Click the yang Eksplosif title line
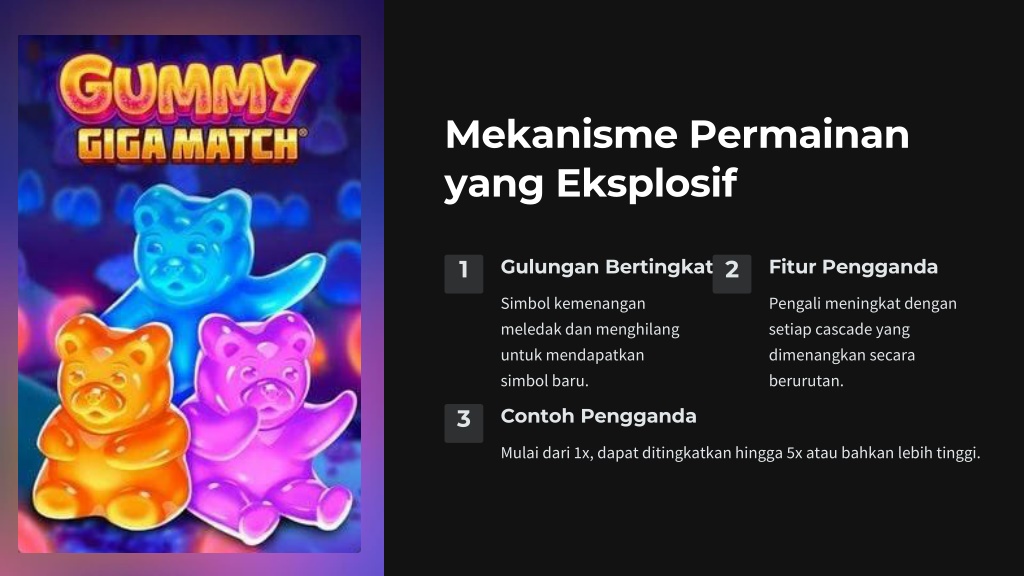This screenshot has height=576, width=1024. pyautogui.click(x=591, y=184)
